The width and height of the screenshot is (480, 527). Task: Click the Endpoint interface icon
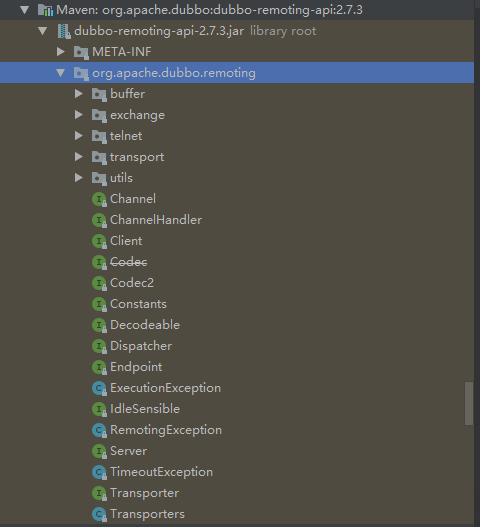99,367
